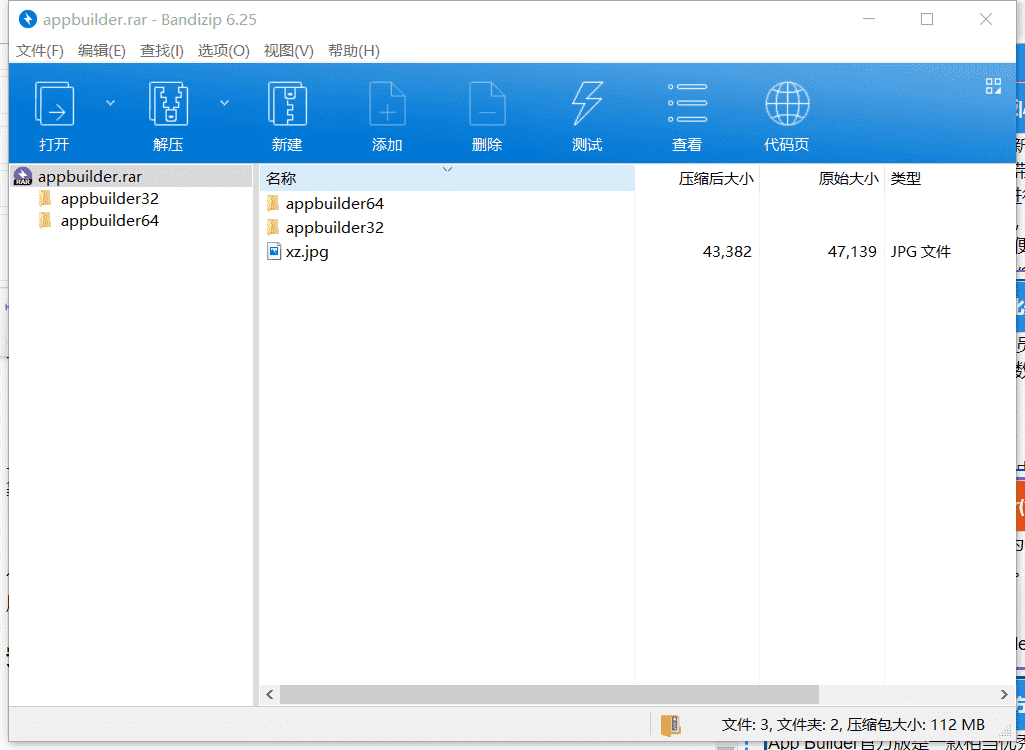Click the appbuilder32 folder icon in file list
1025x750 pixels.
[273, 228]
